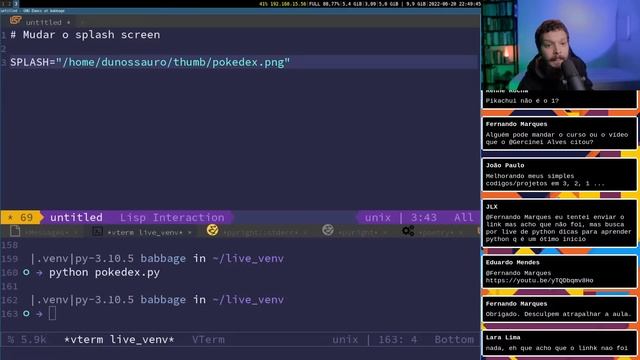Switch to the untitled tab

point(43,22)
